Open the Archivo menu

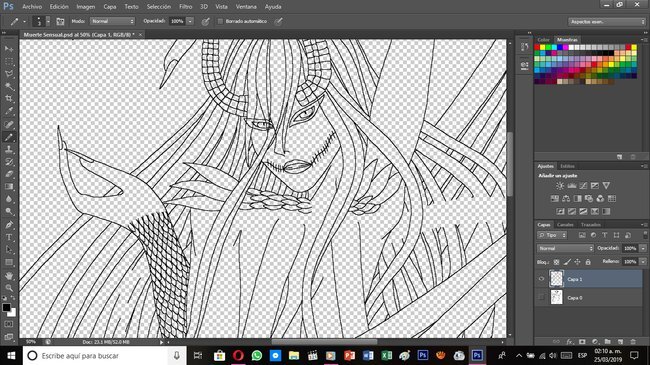[32, 7]
